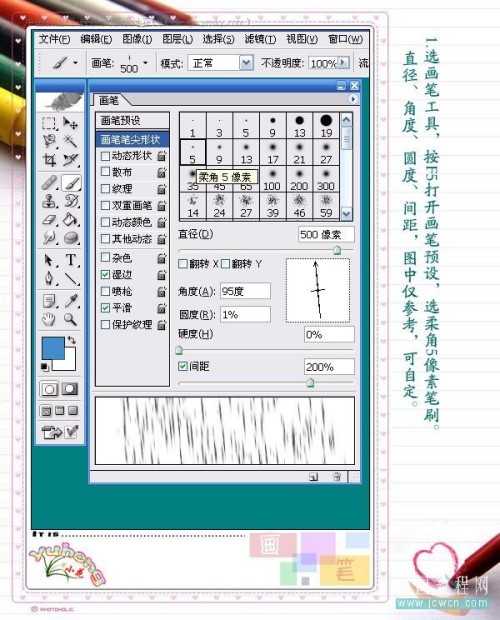
Task: Click 画笔 panel tab
Action: [109, 100]
